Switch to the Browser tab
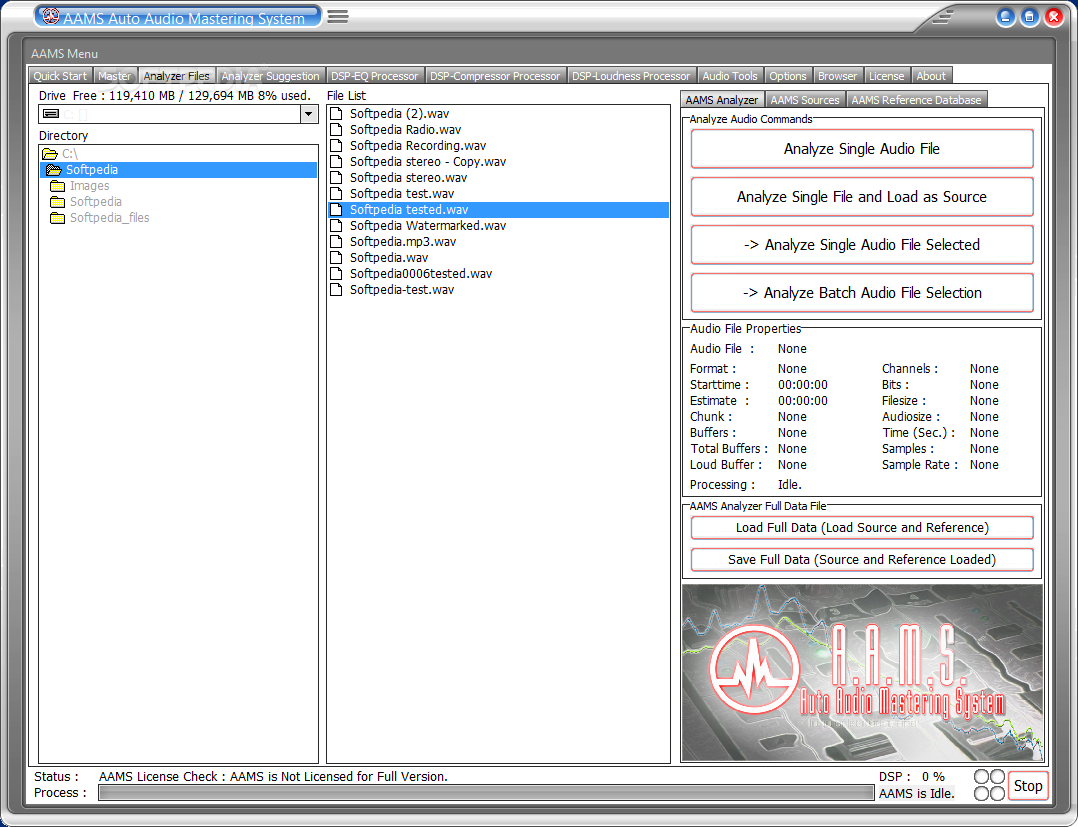The width and height of the screenshot is (1078, 827). (x=837, y=76)
